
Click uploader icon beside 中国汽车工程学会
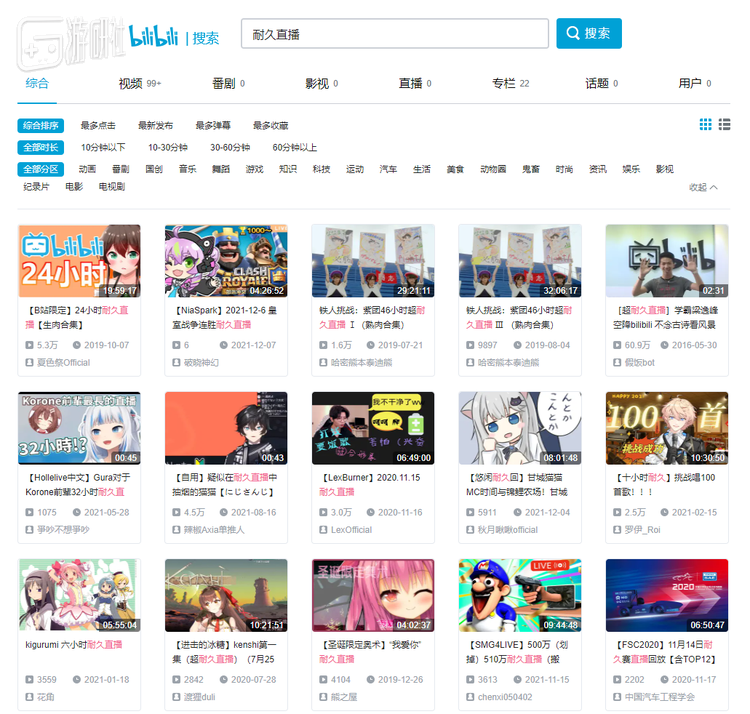[x=616, y=697]
